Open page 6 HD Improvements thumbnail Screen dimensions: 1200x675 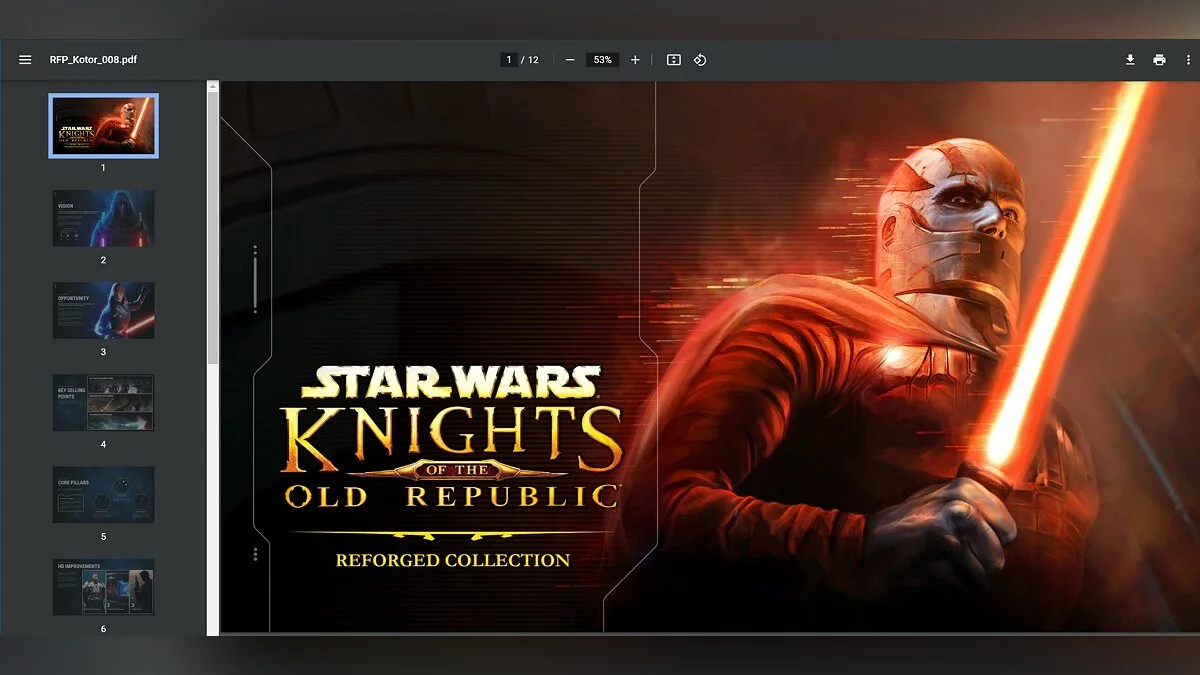coord(103,587)
